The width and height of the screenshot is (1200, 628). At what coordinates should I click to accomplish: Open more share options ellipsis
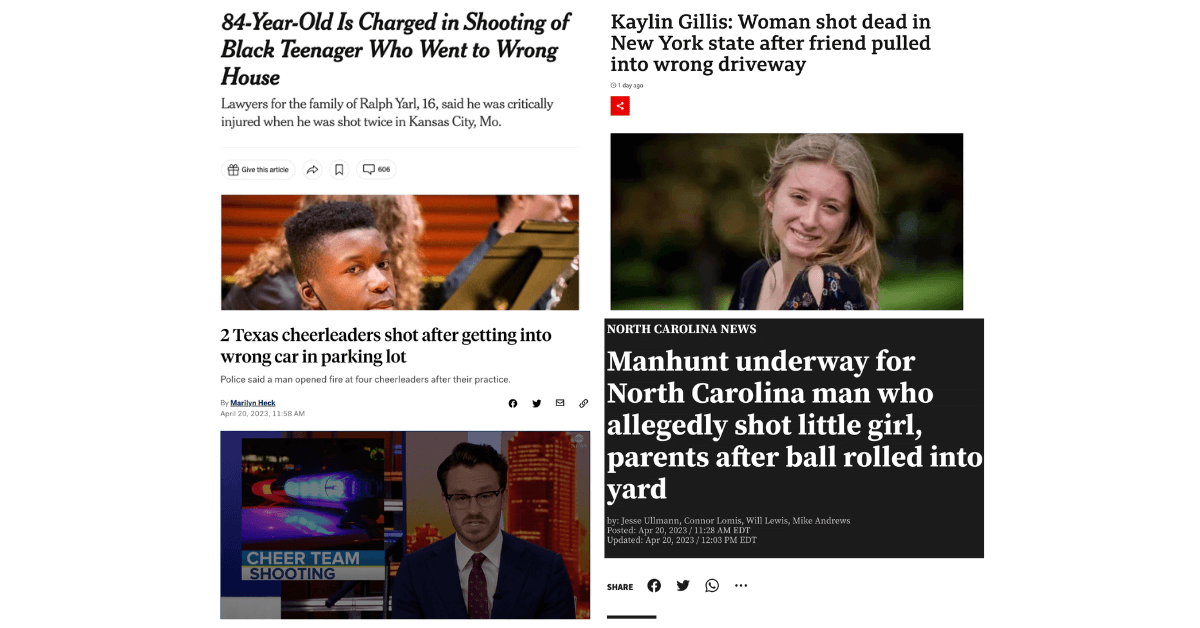pyautogui.click(x=741, y=586)
